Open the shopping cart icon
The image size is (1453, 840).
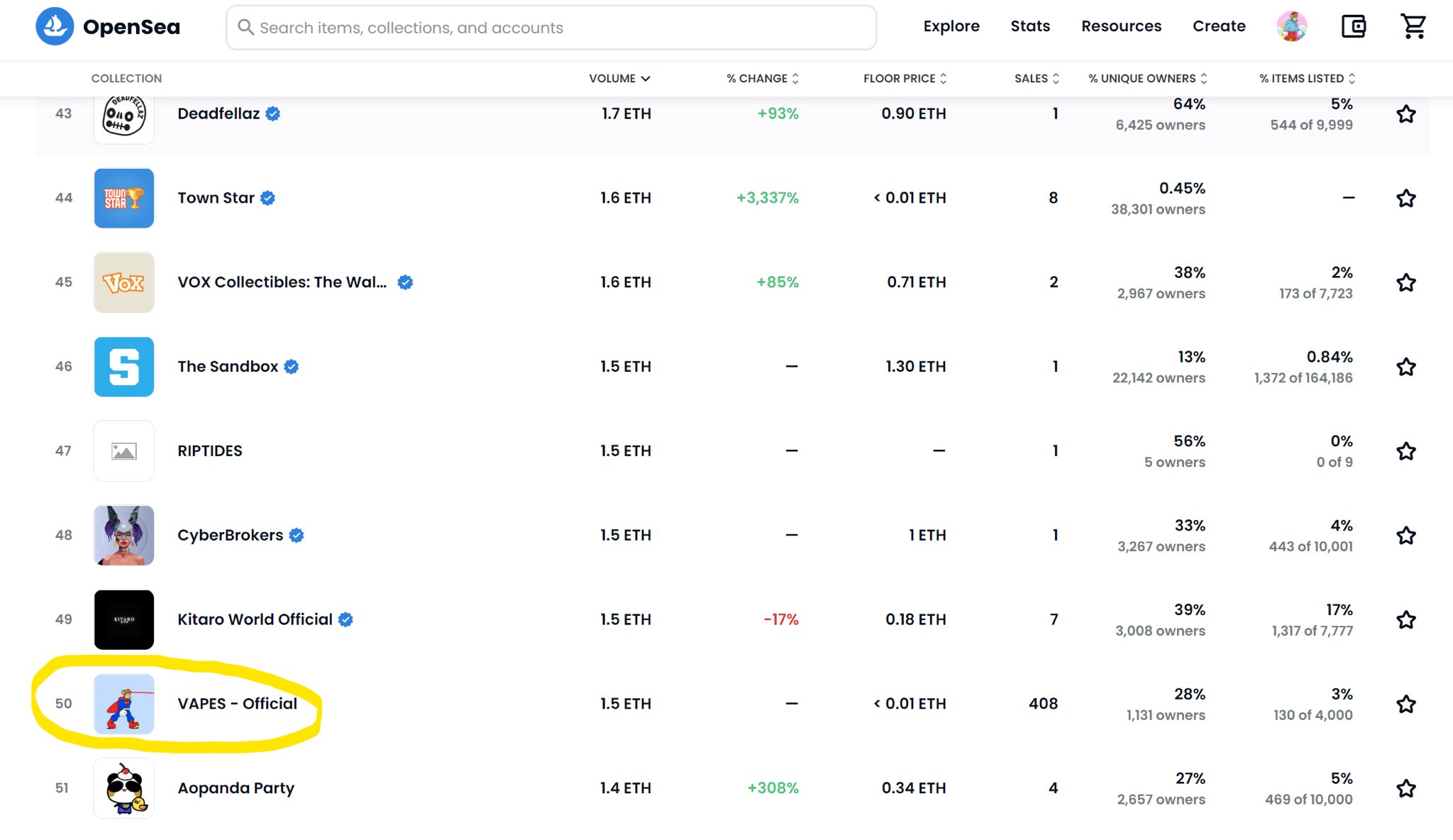click(1413, 27)
